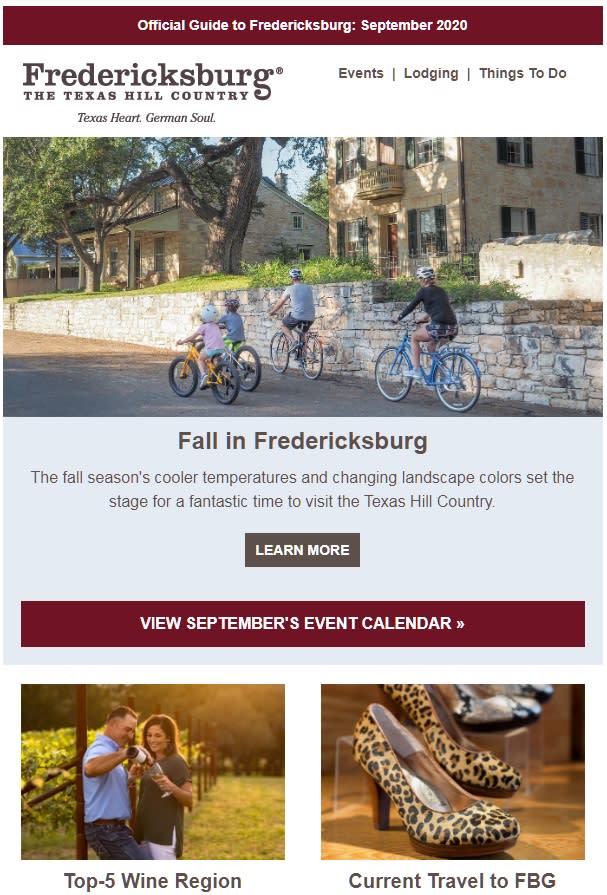Open the Events section
607x895 pixels.
tap(358, 73)
